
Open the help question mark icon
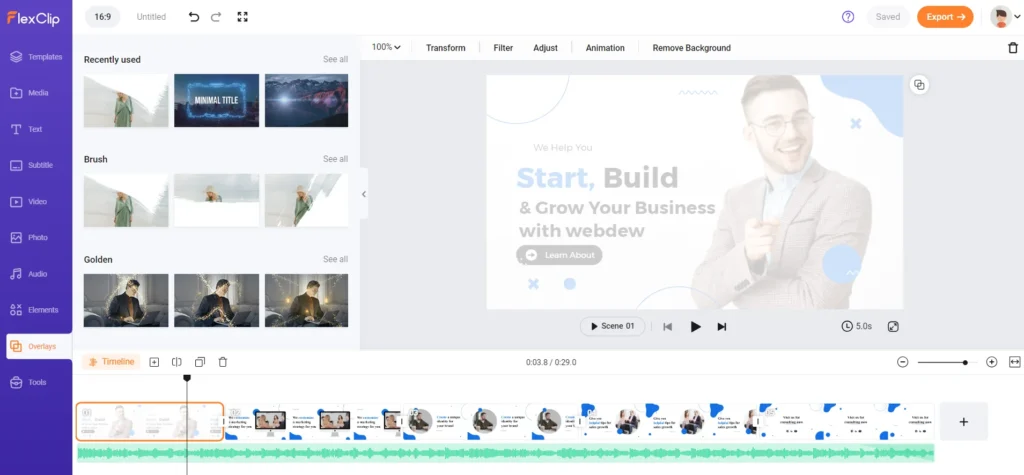[x=848, y=17]
